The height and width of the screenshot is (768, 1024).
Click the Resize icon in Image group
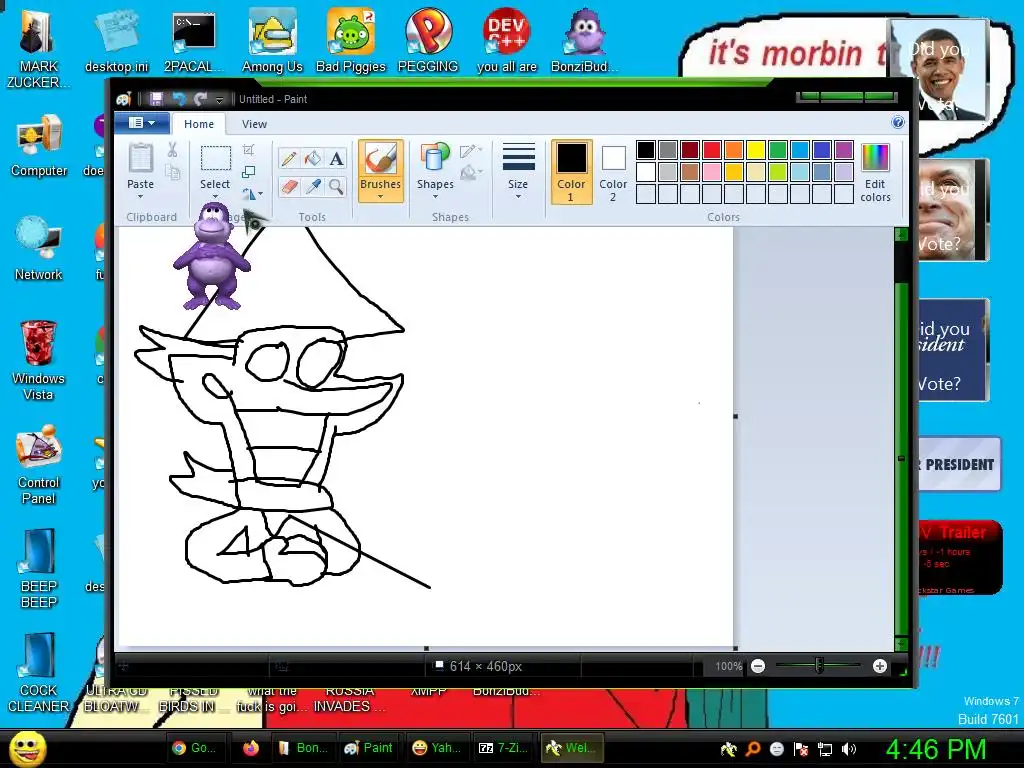249,172
